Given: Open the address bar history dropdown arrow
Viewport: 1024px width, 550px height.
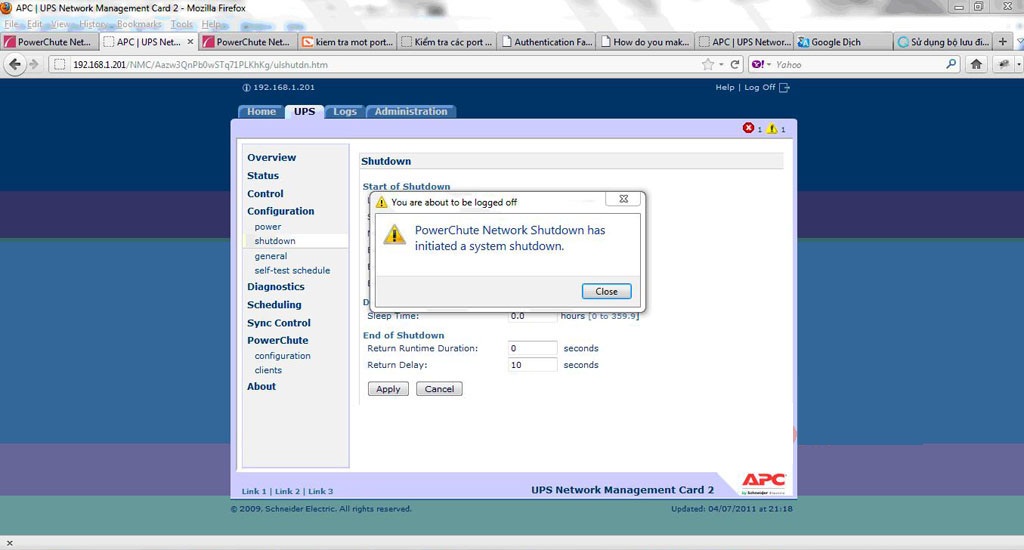Looking at the screenshot, I should 721,65.
